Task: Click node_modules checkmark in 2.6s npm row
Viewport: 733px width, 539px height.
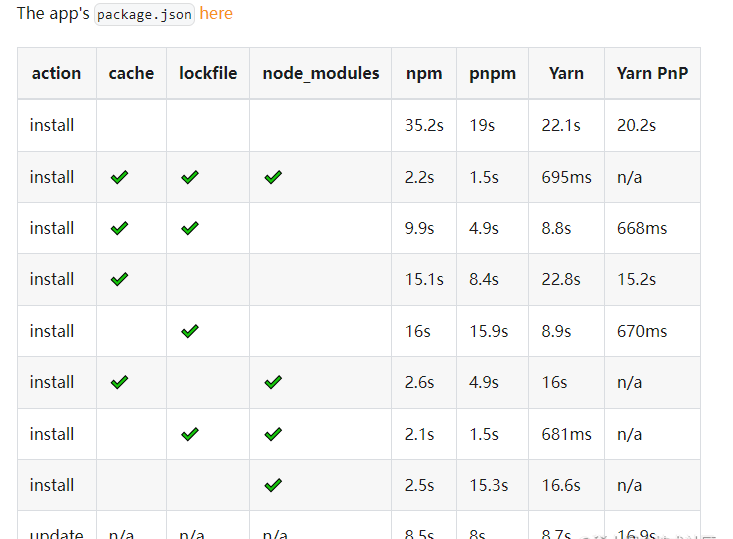Action: pyautogui.click(x=273, y=382)
